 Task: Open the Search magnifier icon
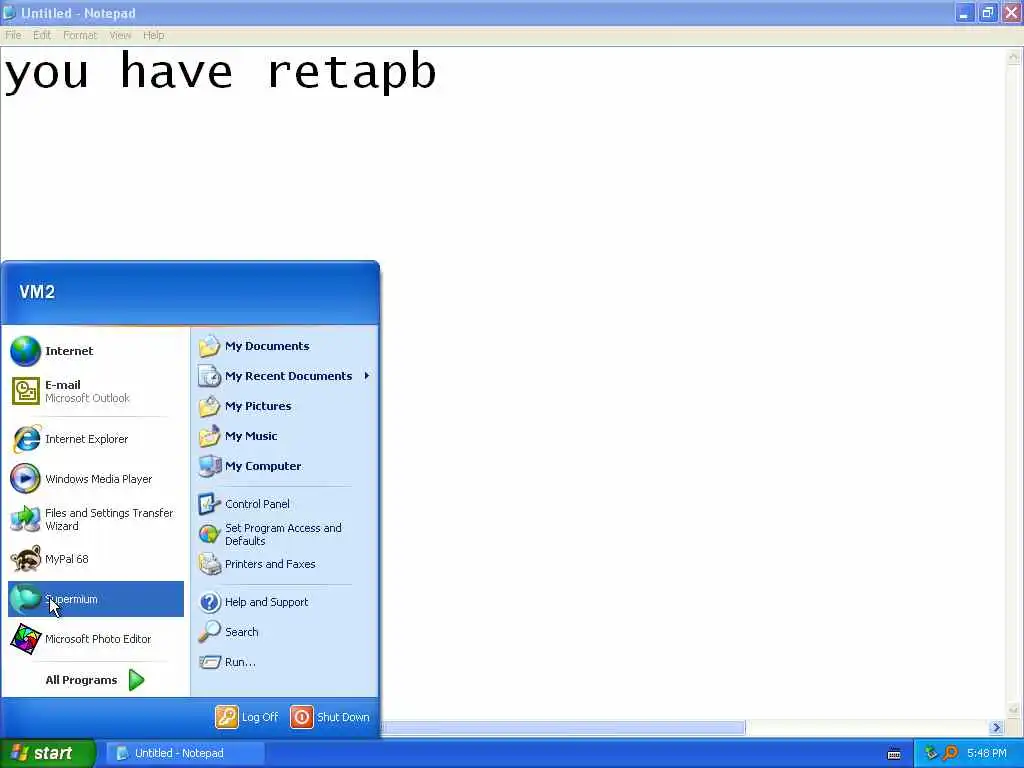[x=209, y=632]
